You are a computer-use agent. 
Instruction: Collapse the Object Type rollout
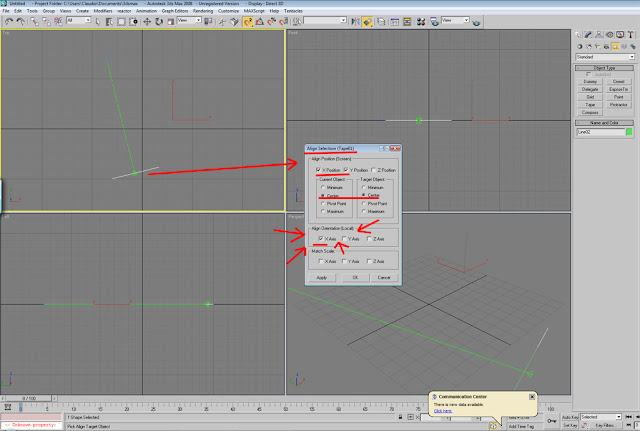click(x=604, y=68)
